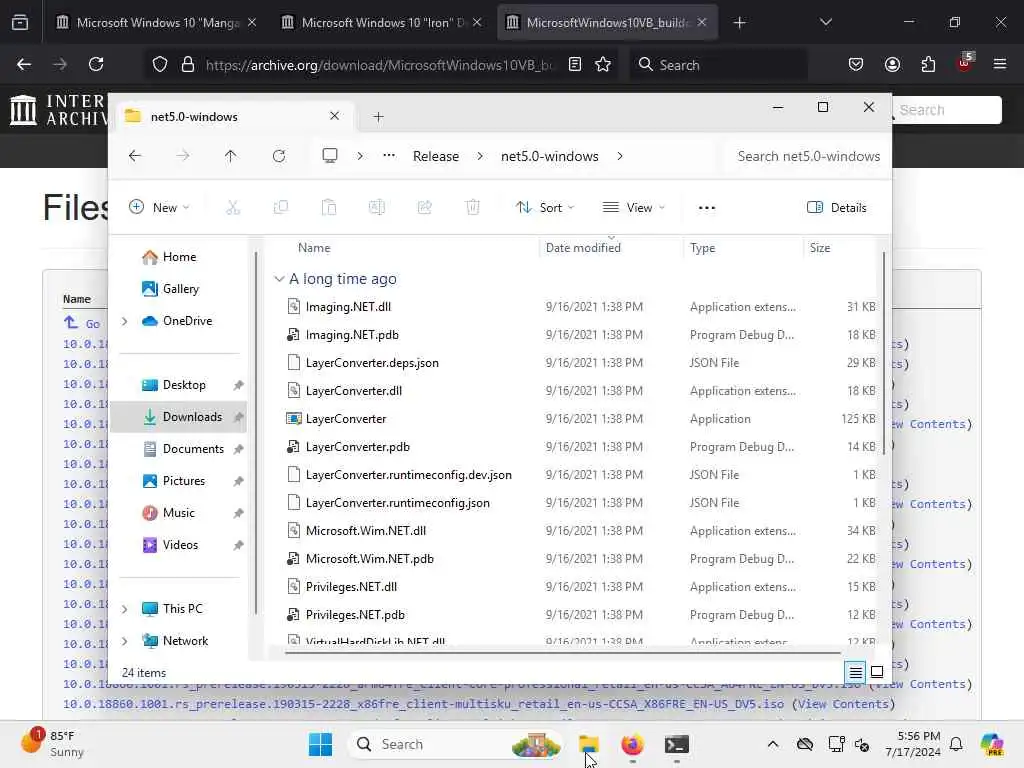This screenshot has height=768, width=1024.
Task: Collapse the 'A long time ago' group
Action: 279,279
